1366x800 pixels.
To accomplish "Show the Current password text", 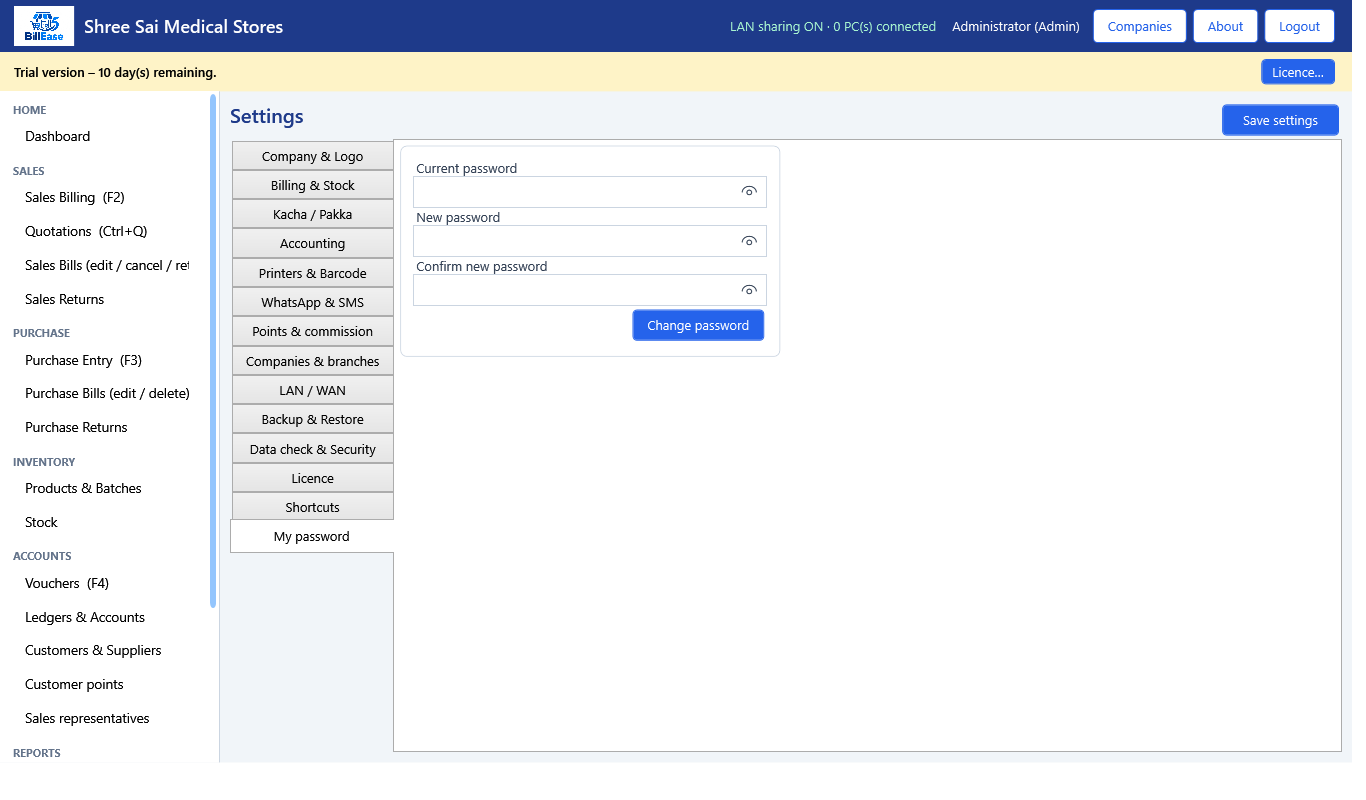I will [749, 192].
